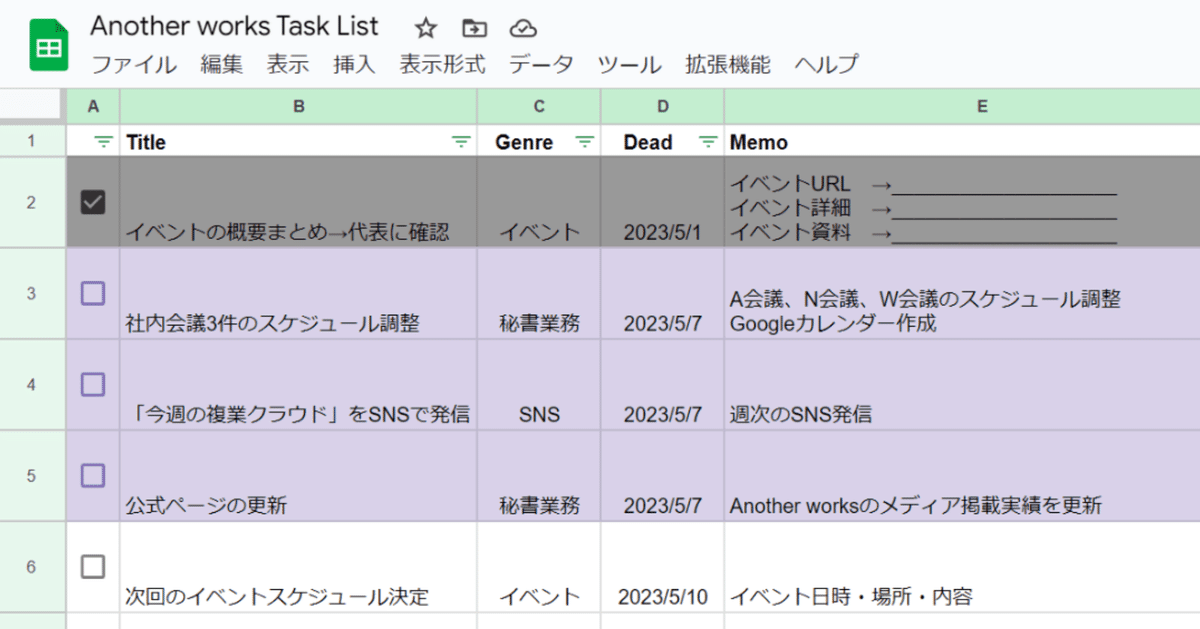Viewport: 1200px width, 629px height.
Task: Select the memo cell イベント日時・場所・内容
Action: pyautogui.click(x=962, y=567)
